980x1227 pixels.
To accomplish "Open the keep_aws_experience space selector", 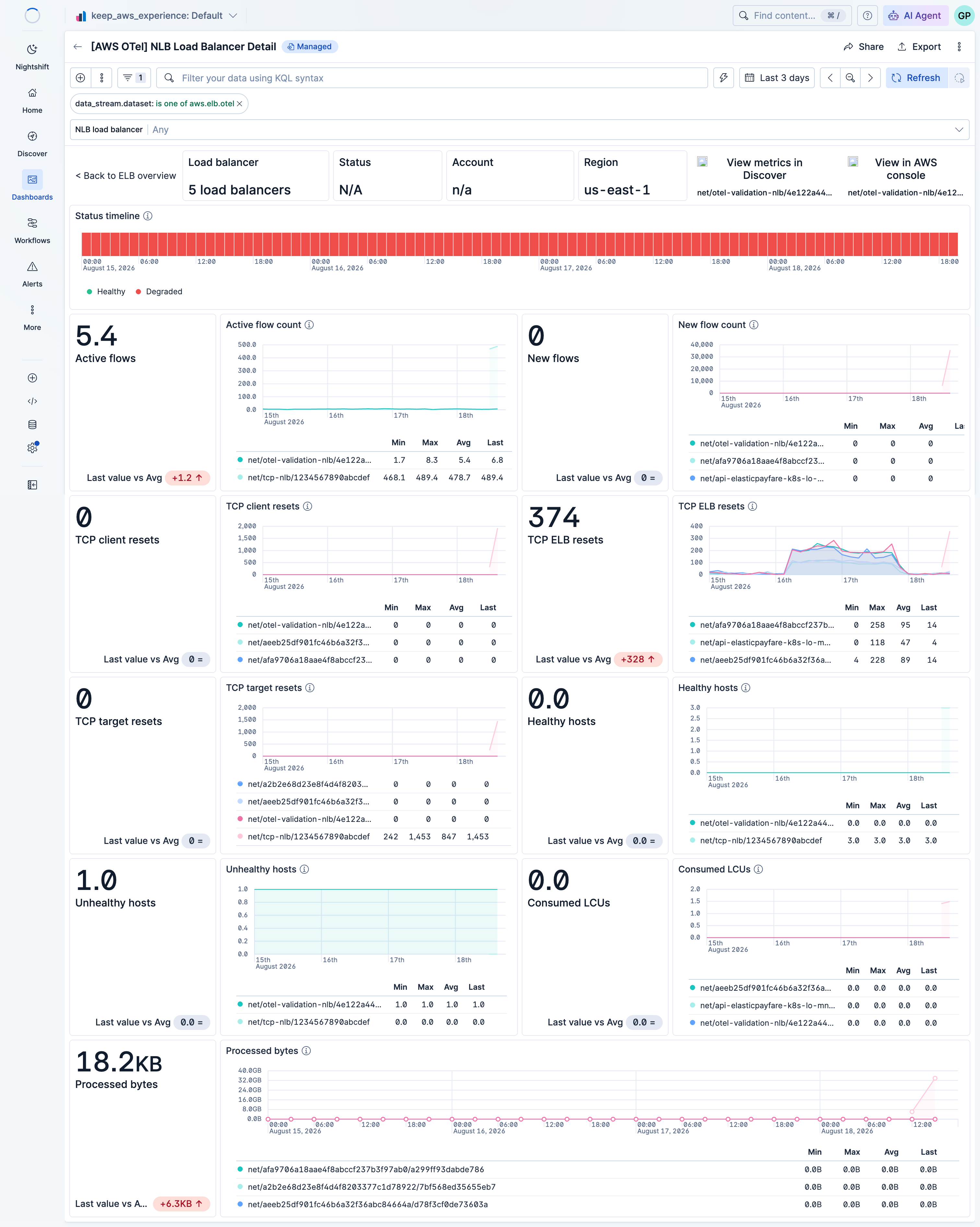I will click(156, 15).
